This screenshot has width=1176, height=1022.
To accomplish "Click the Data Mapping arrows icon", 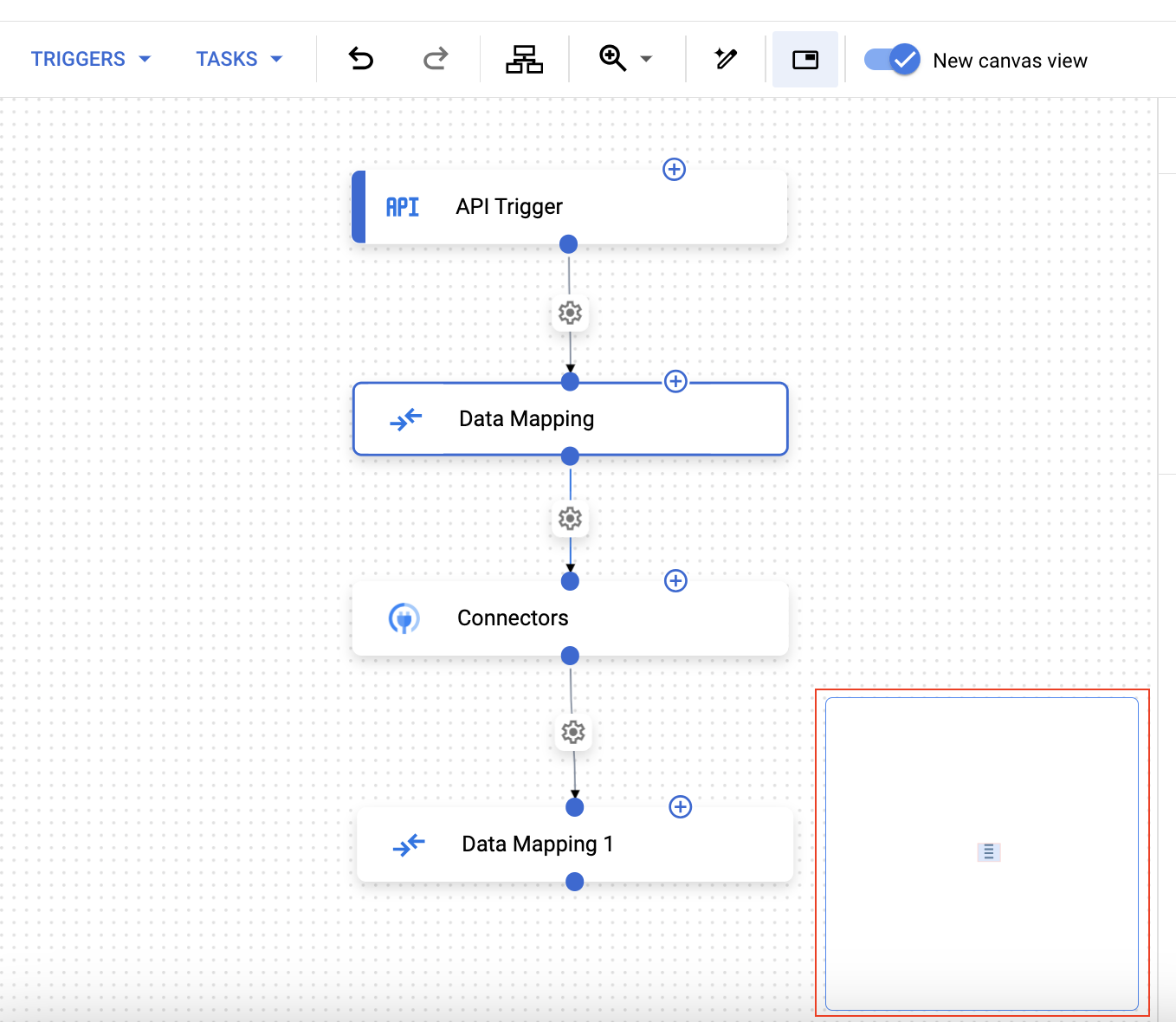I will 405,419.
